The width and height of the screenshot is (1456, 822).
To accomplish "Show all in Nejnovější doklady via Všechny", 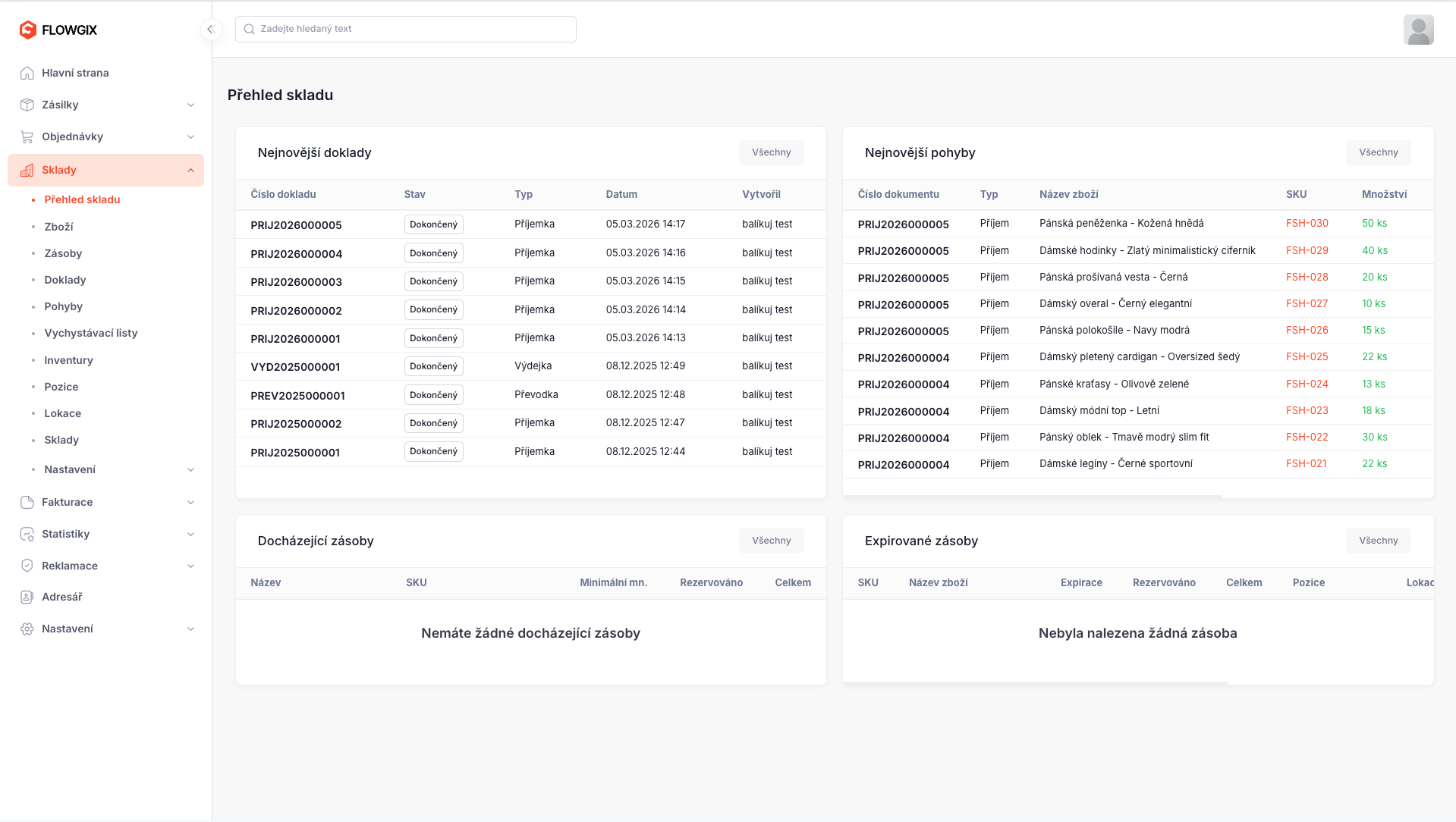I will [x=771, y=152].
